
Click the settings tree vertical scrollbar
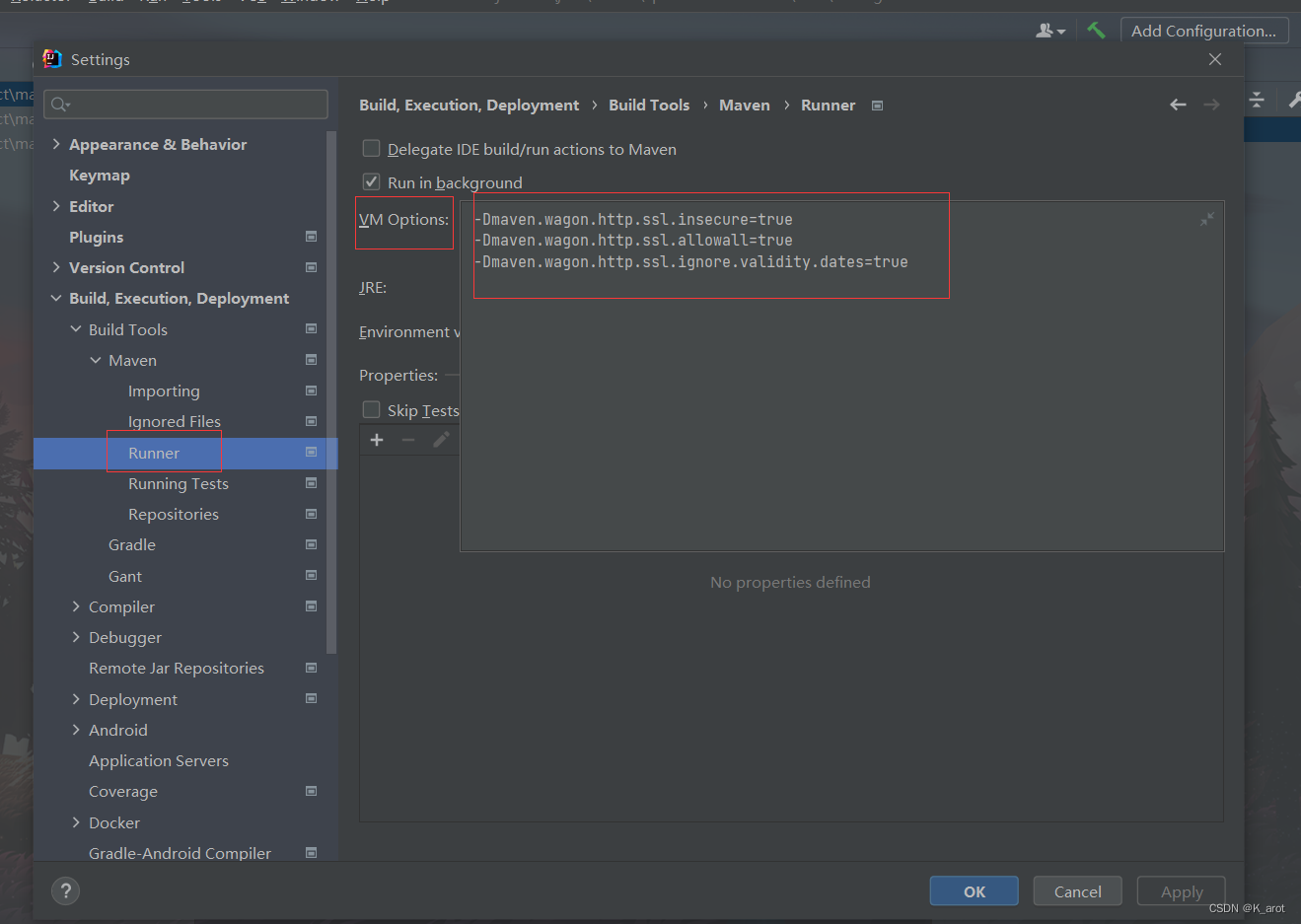click(331, 392)
